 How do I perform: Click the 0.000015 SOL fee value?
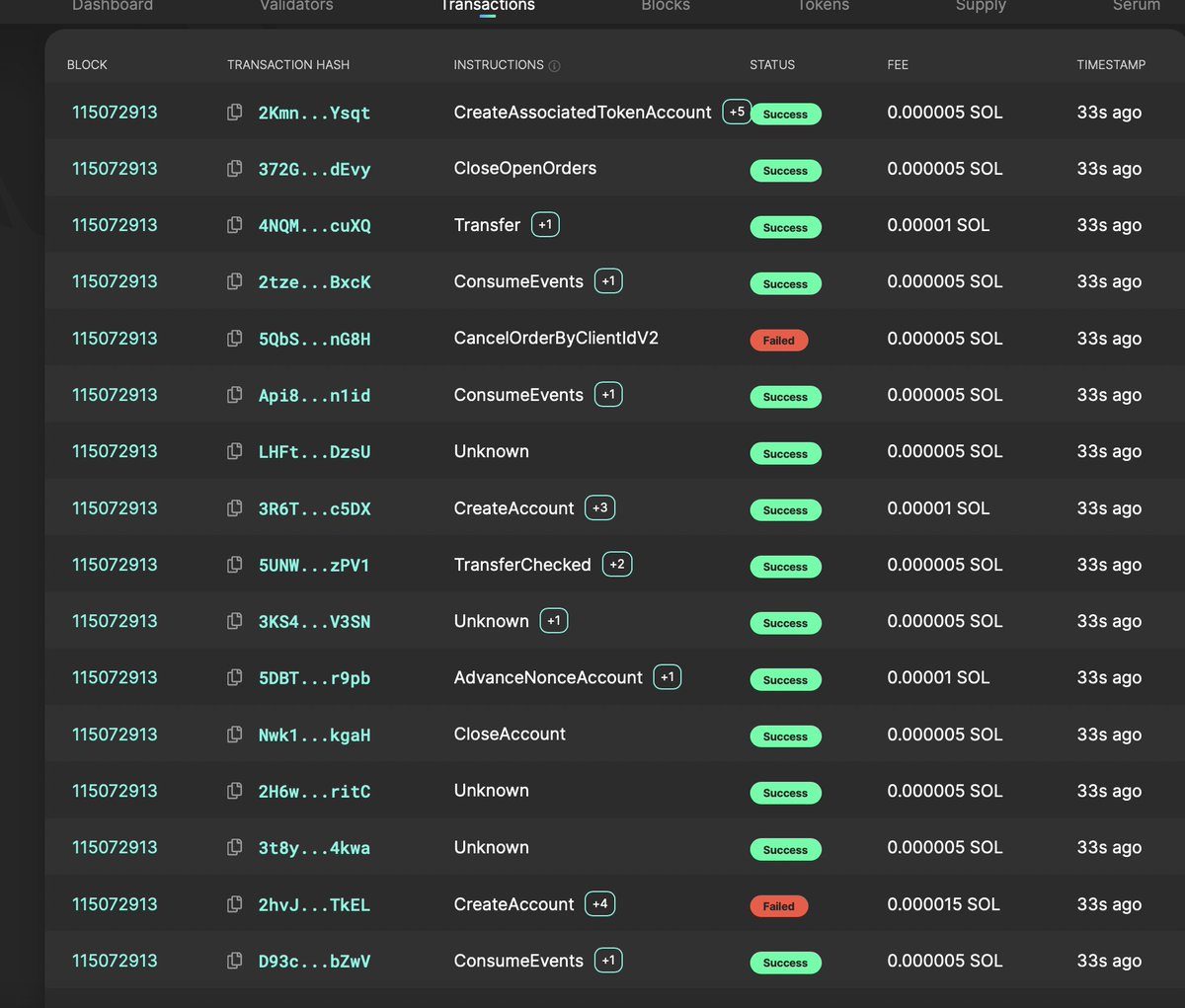943,904
